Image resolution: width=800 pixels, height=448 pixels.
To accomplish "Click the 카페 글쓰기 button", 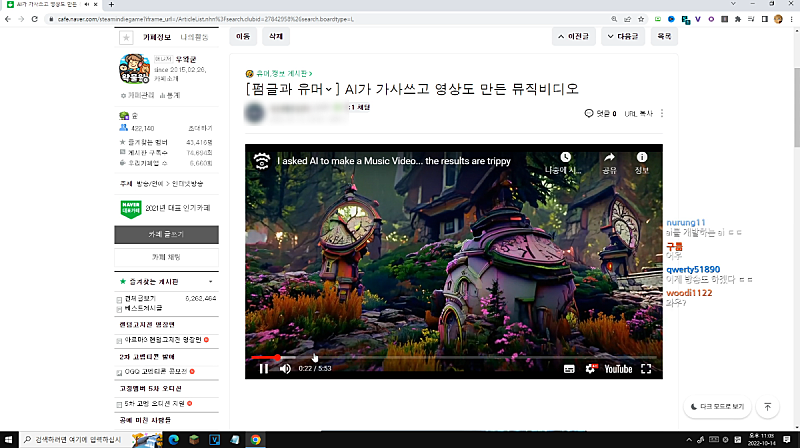I will pyautogui.click(x=167, y=234).
